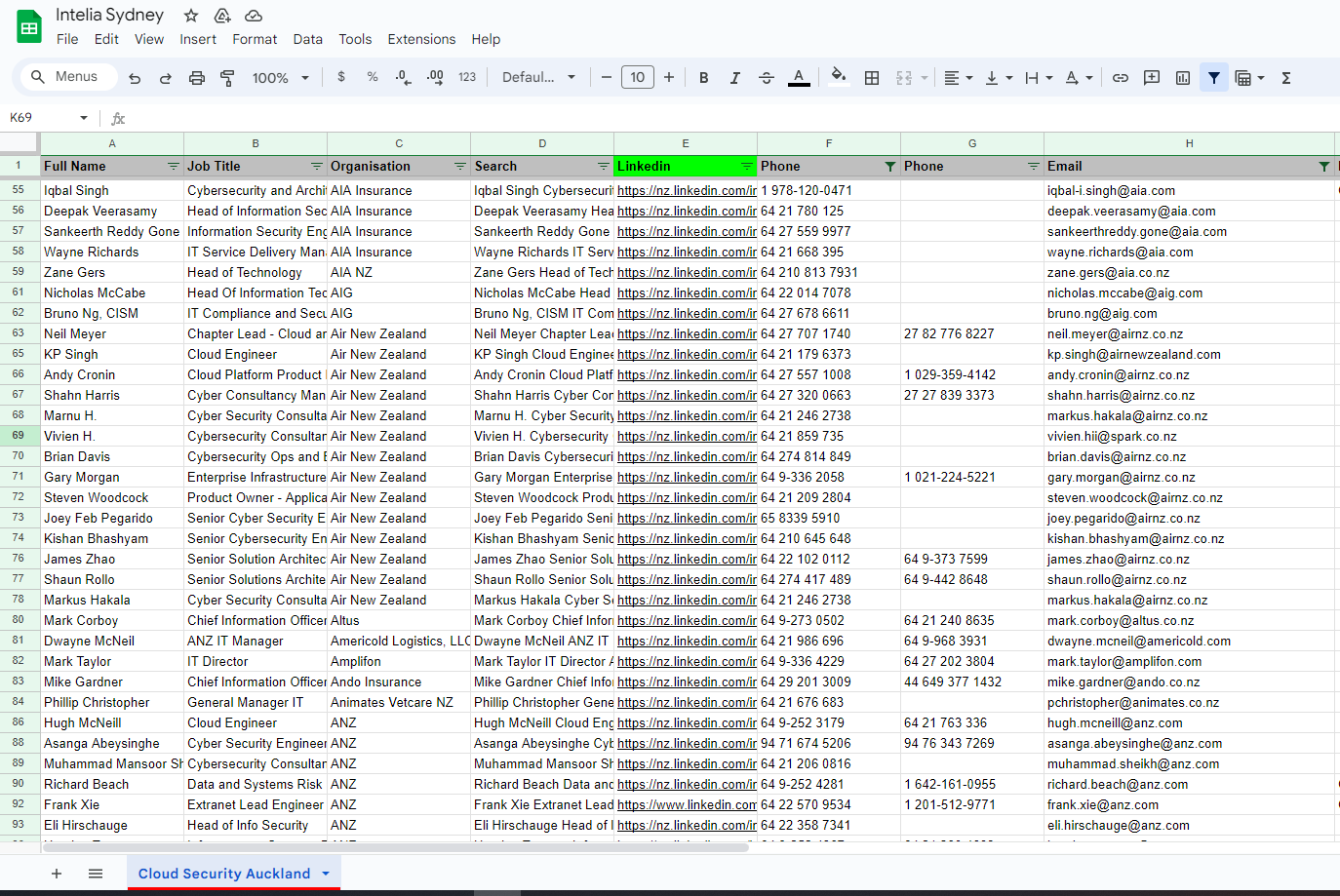Image resolution: width=1340 pixels, height=896 pixels.
Task: Toggle bold formatting
Action: pos(703,78)
